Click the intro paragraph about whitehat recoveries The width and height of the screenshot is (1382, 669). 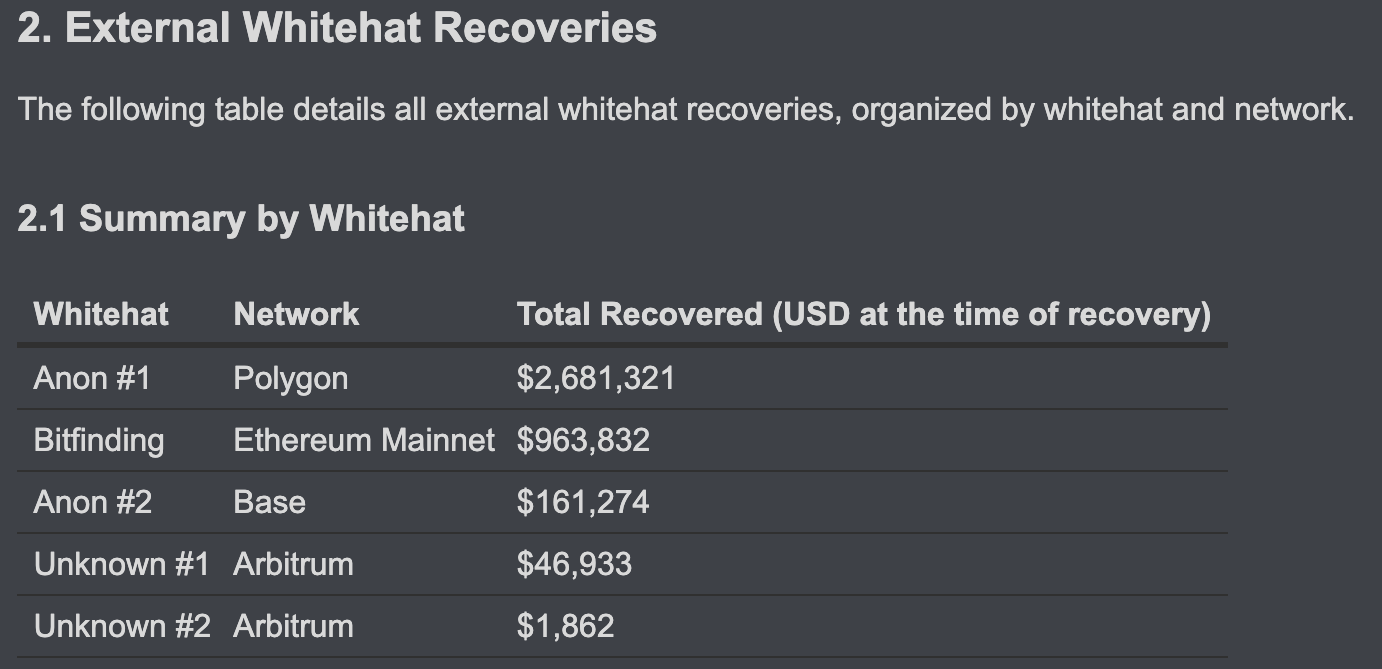click(685, 109)
